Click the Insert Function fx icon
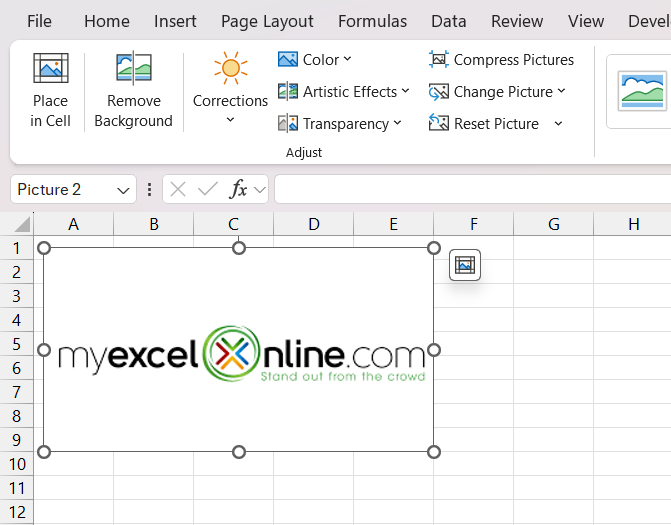 (x=238, y=189)
